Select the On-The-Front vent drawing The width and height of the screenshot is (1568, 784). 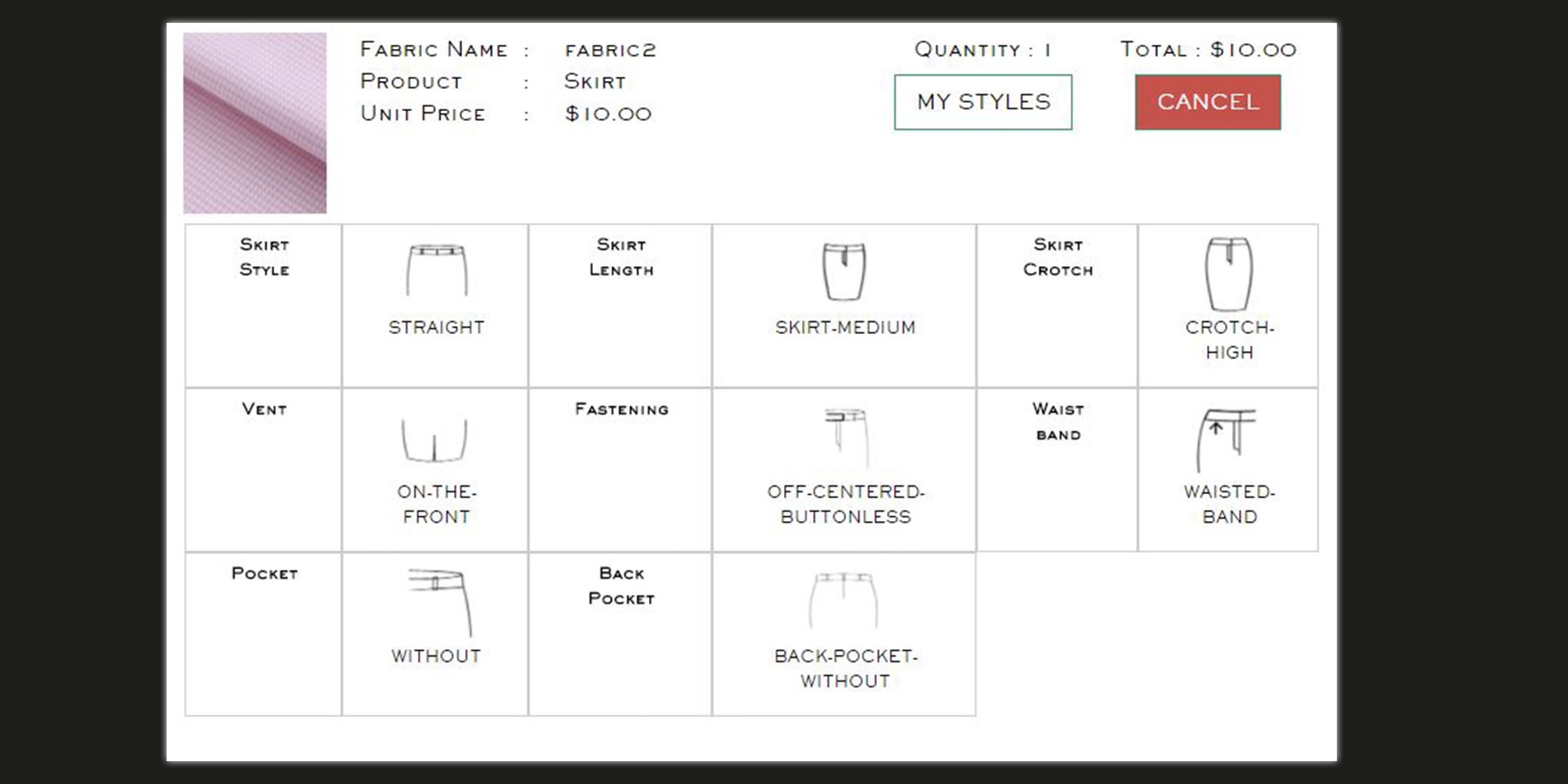pyautogui.click(x=434, y=440)
